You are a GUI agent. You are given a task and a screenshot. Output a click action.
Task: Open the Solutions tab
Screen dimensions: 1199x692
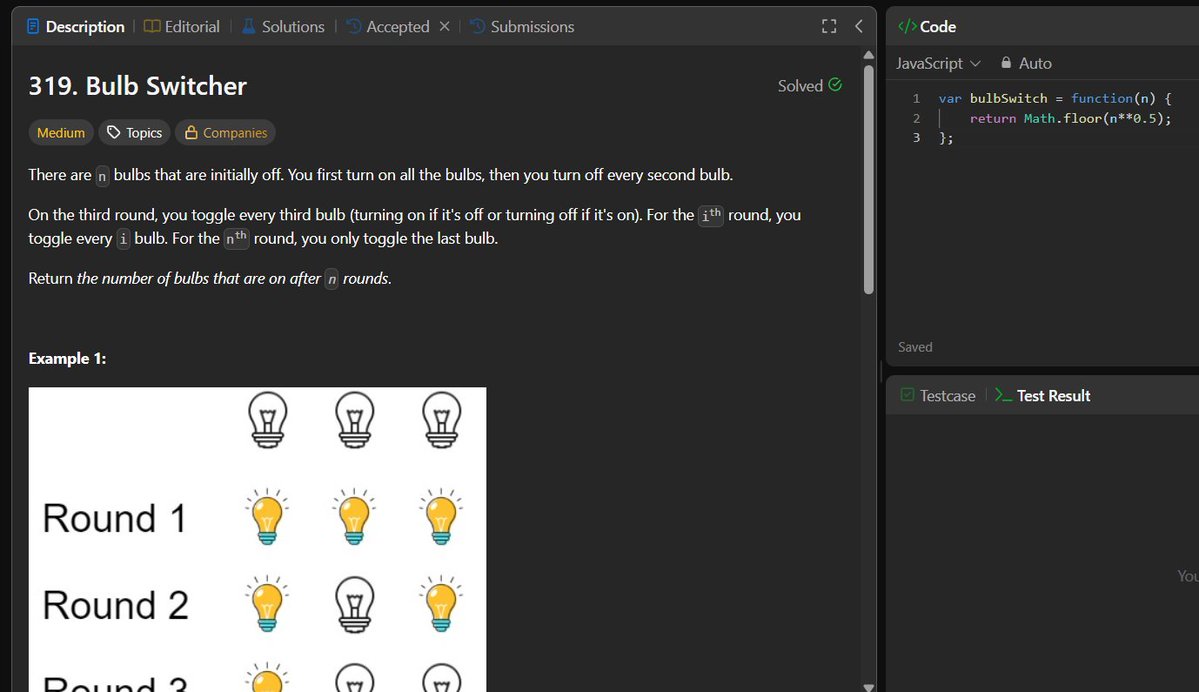pyautogui.click(x=283, y=27)
